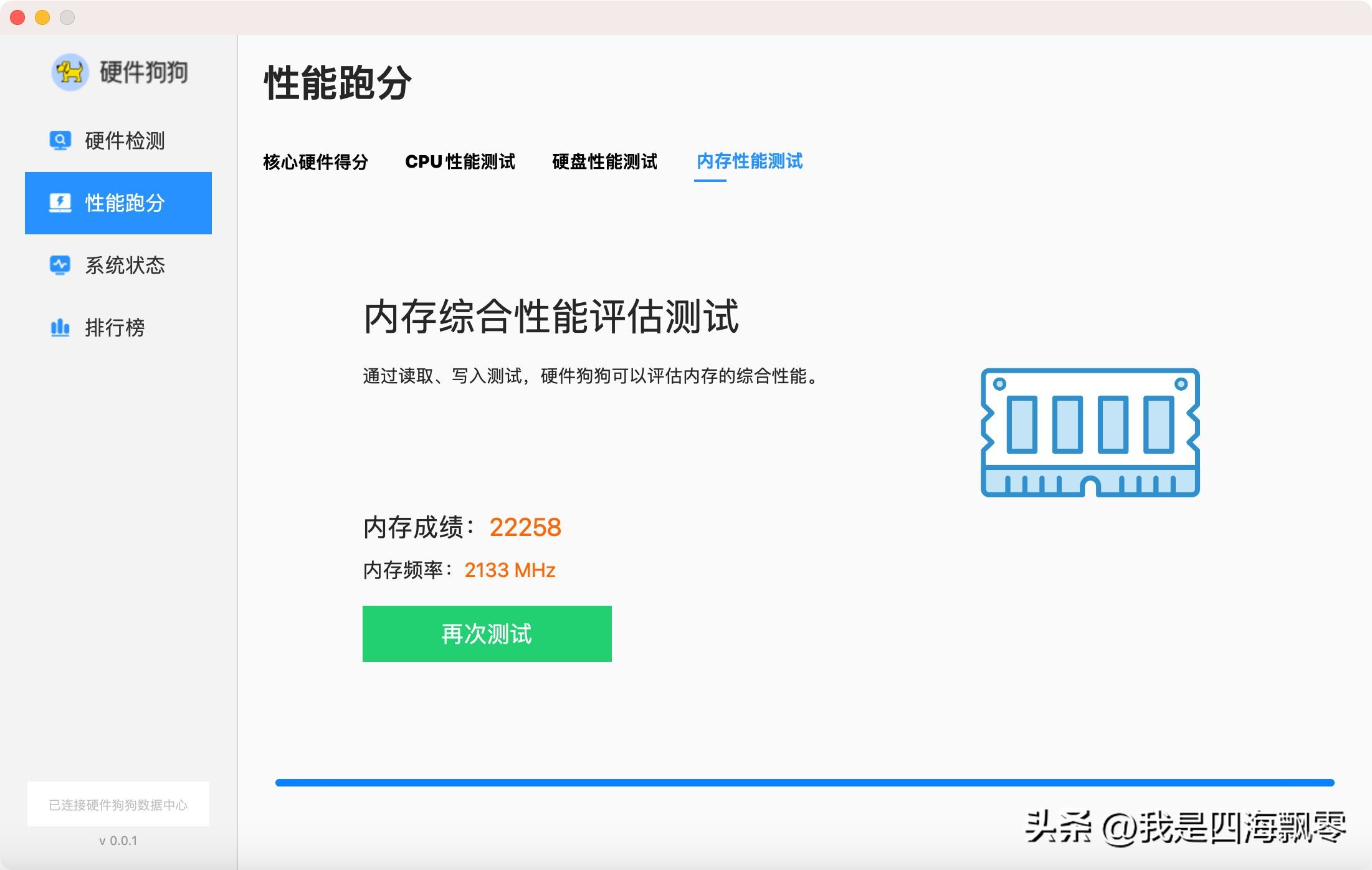Select the active 内存性能测试 tab

pyautogui.click(x=748, y=162)
